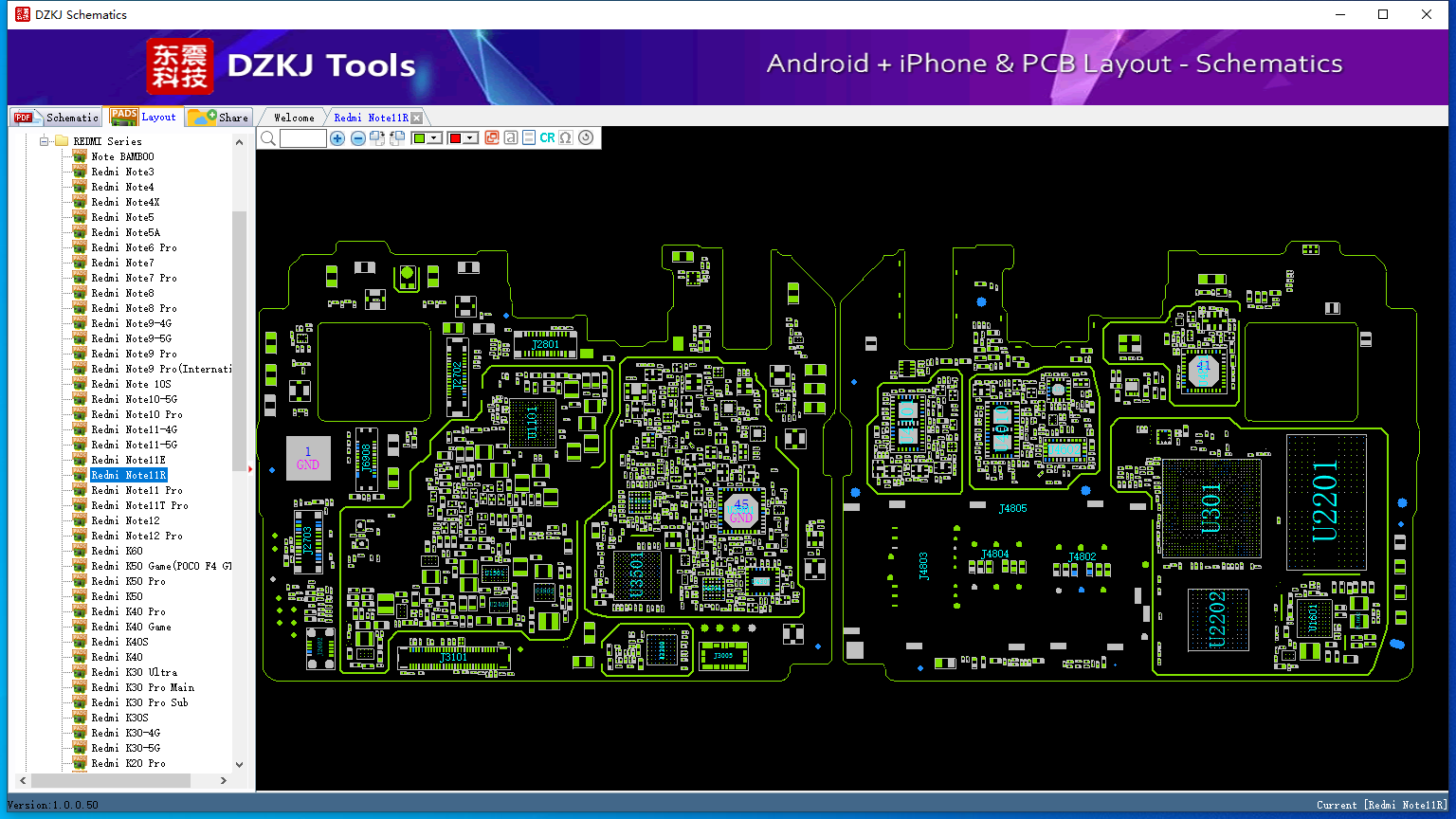Select Redmi Note3 in the tree
The height and width of the screenshot is (819, 1456).
[x=122, y=172]
